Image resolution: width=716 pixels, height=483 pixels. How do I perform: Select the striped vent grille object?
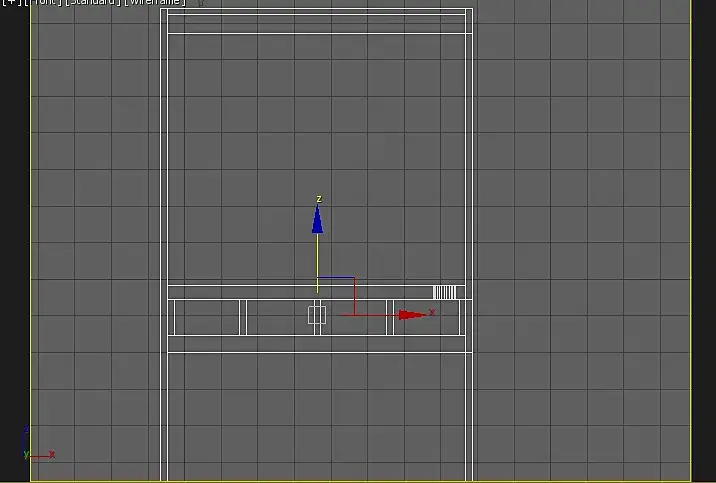pyautogui.click(x=444, y=292)
